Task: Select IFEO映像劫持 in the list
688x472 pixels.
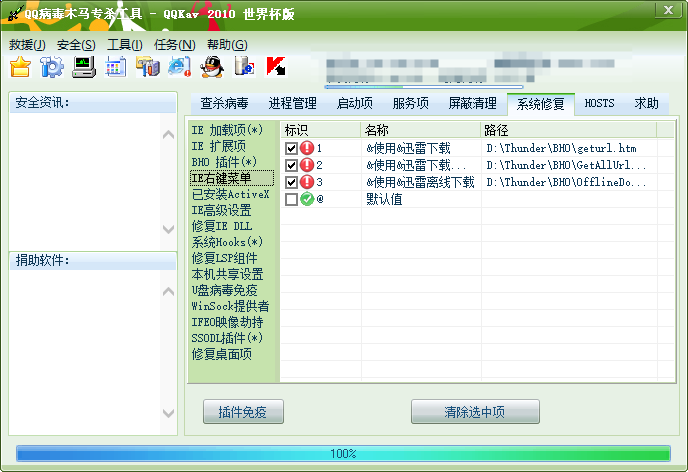Action: [x=227, y=322]
